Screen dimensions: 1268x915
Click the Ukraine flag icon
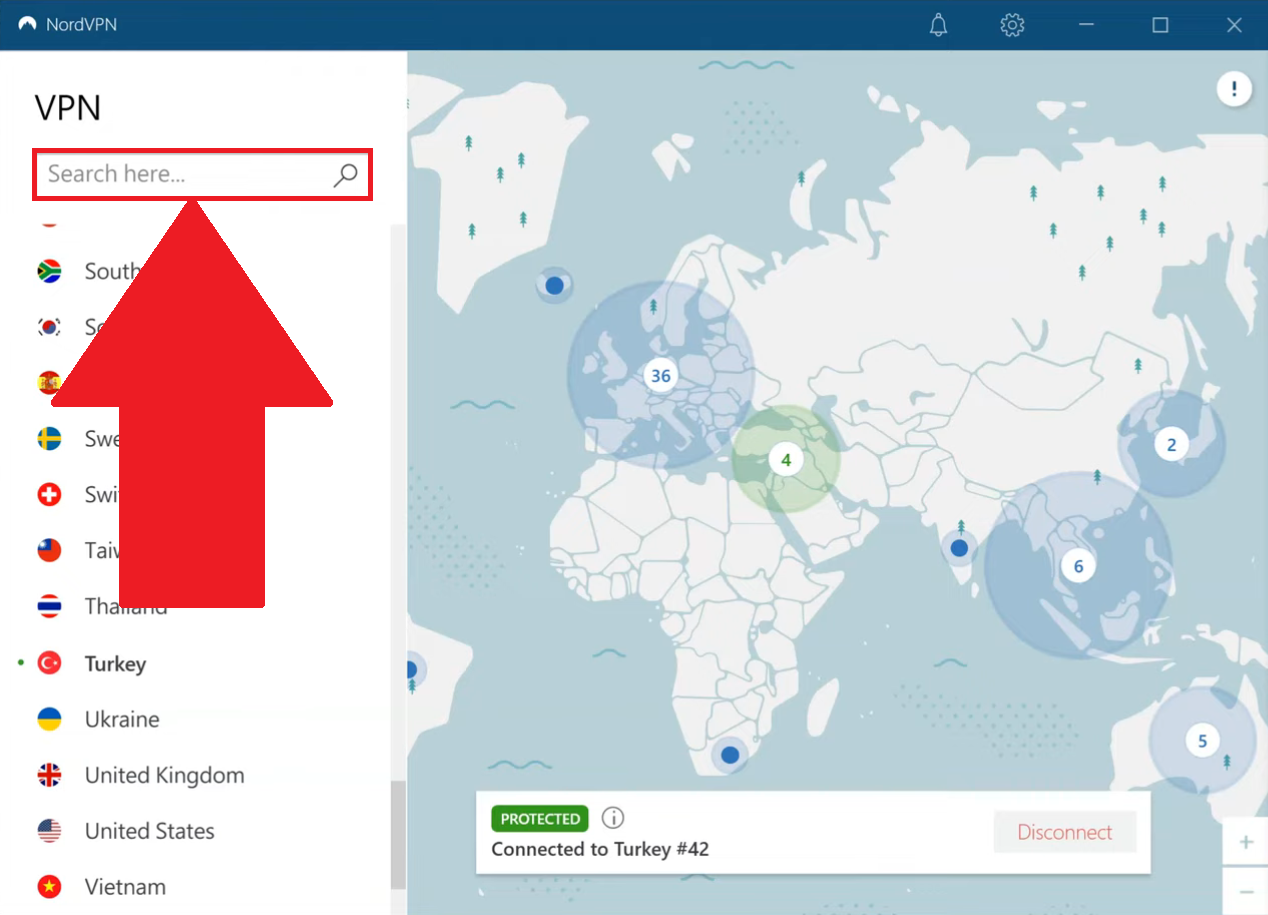tap(49, 719)
